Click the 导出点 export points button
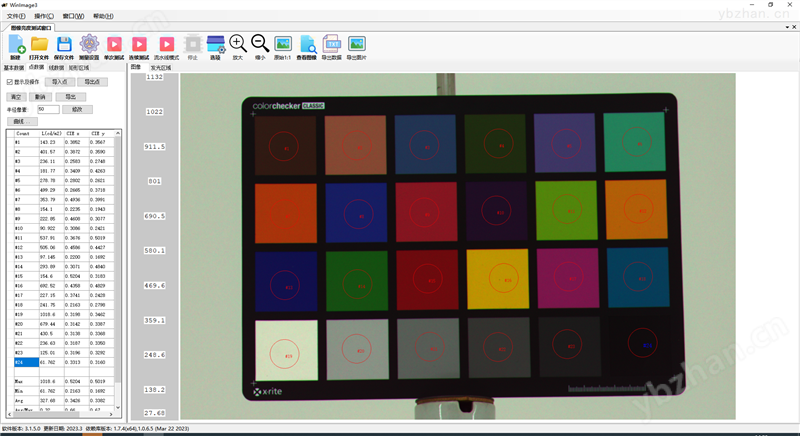This screenshot has width=800, height=436. click(92, 82)
